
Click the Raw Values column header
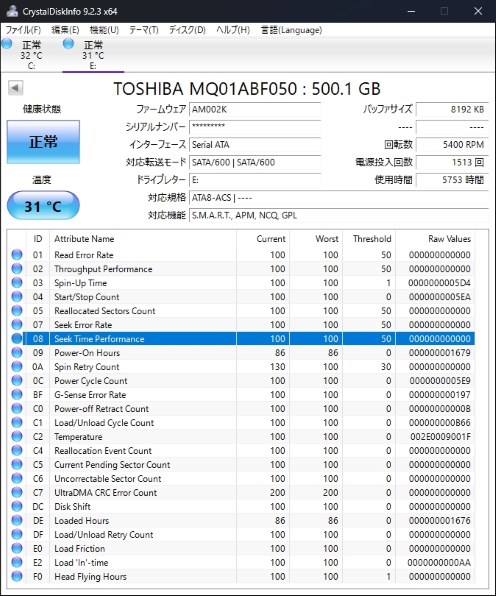(x=449, y=239)
